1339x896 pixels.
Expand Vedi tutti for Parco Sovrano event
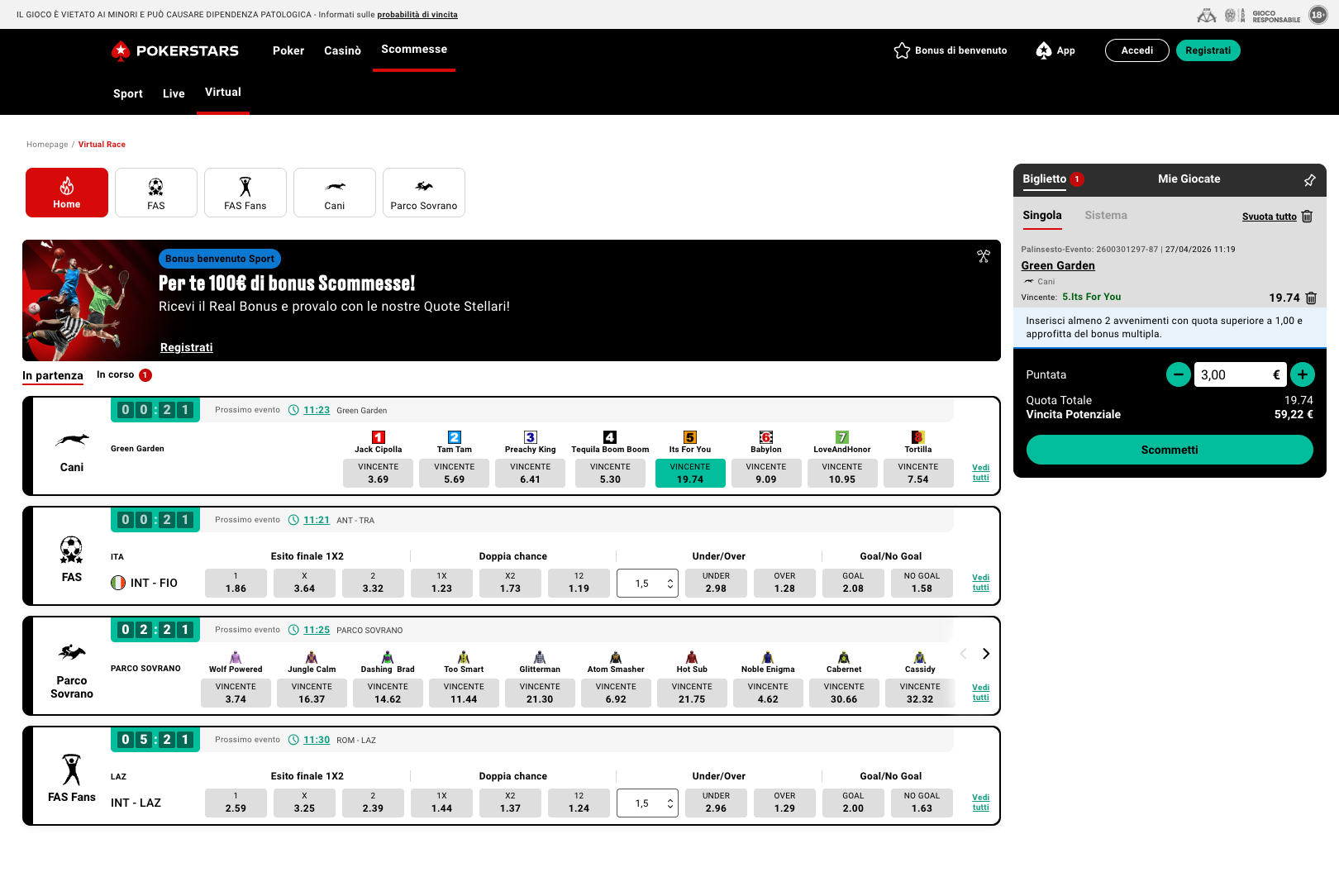pyautogui.click(x=981, y=693)
